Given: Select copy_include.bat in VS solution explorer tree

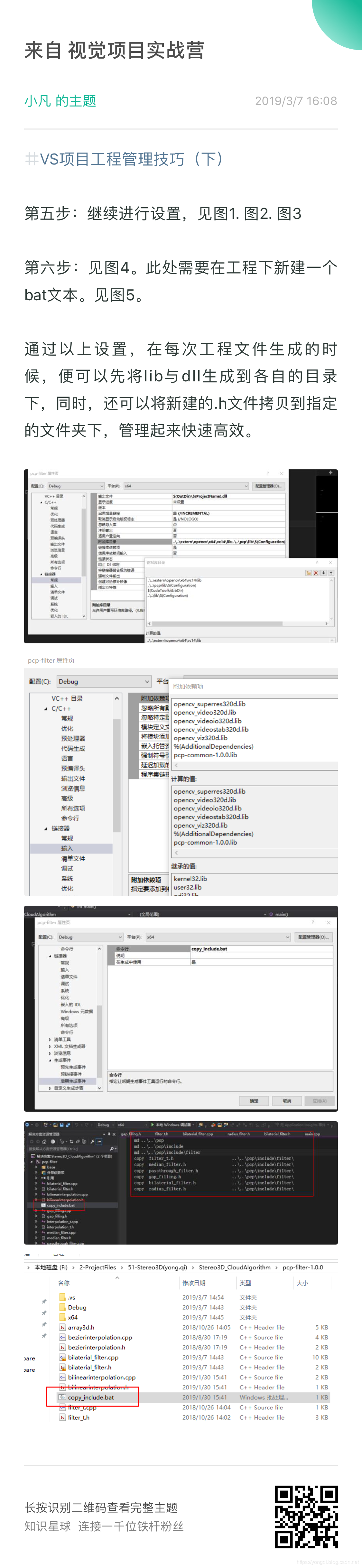Looking at the screenshot, I should (x=60, y=1205).
